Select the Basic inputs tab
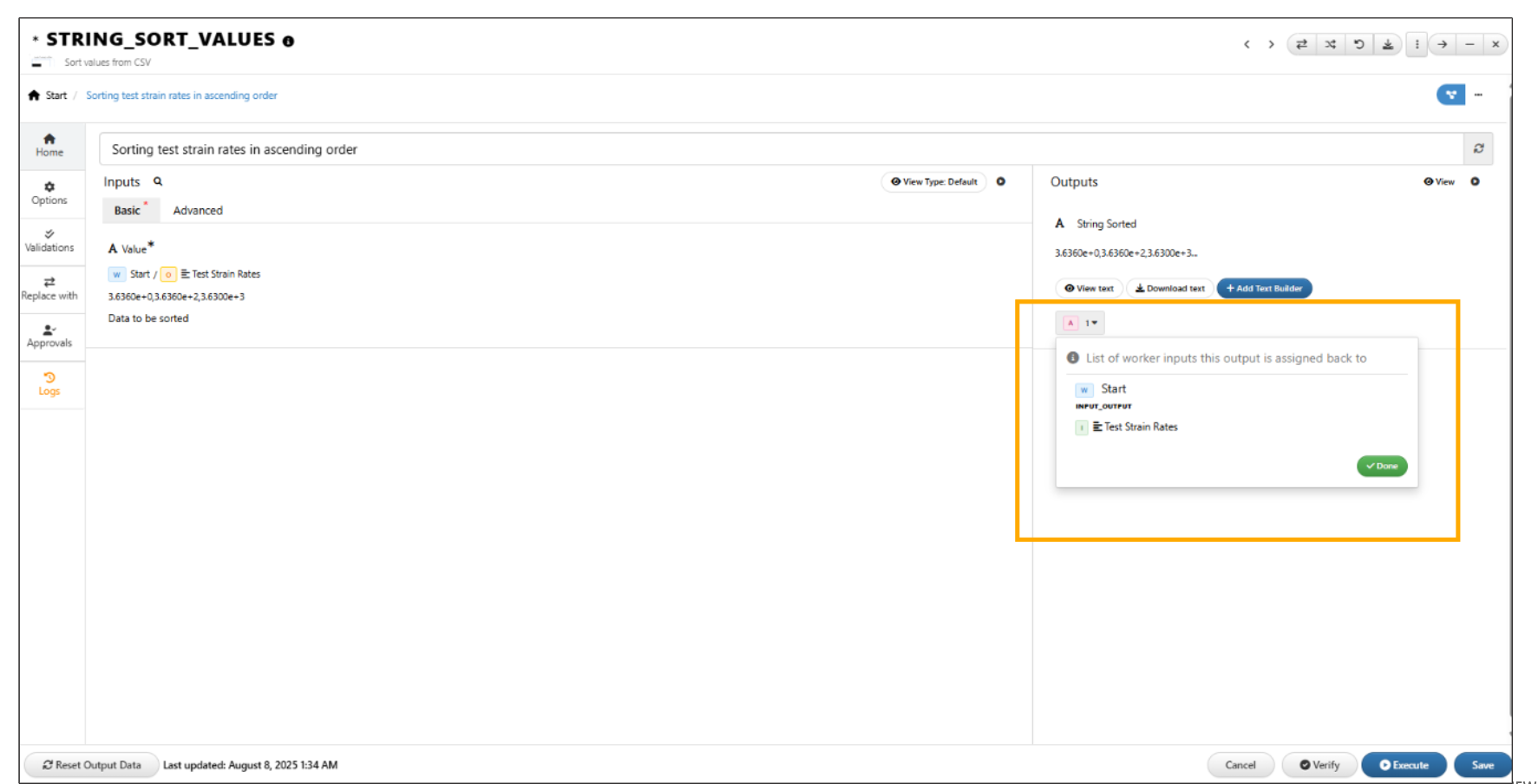 [x=128, y=210]
